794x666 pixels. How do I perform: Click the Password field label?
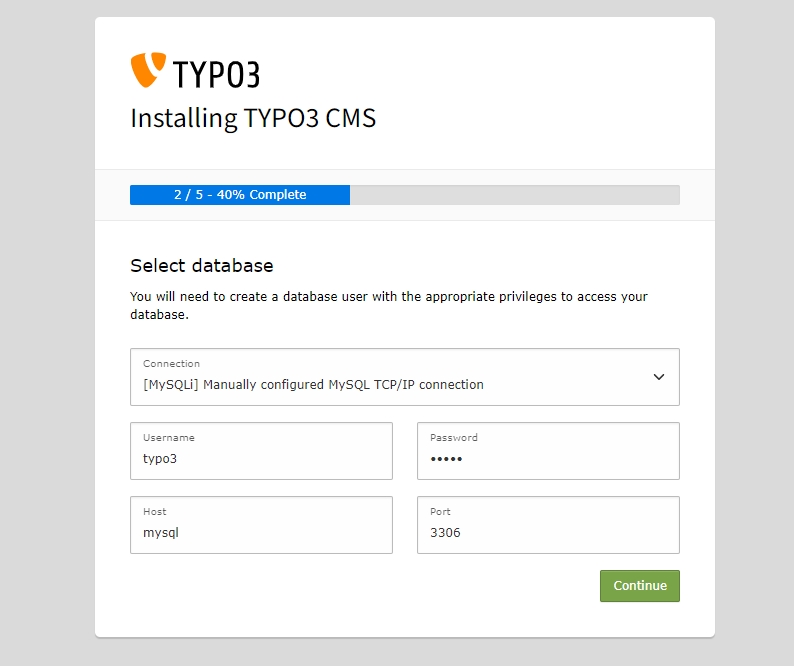click(x=454, y=438)
